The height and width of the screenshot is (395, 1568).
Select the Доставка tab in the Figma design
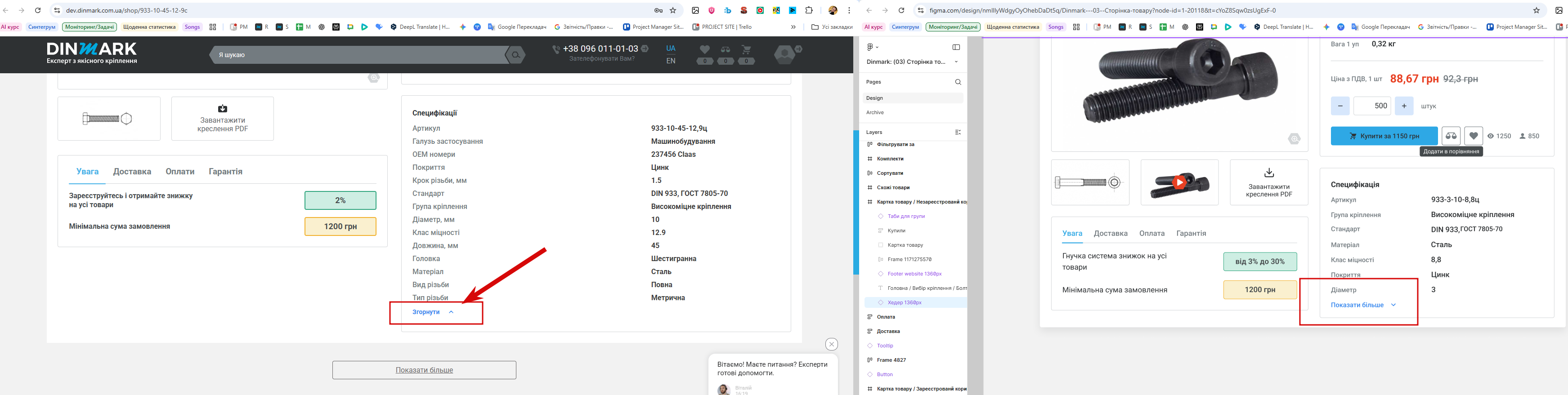[x=1110, y=233]
